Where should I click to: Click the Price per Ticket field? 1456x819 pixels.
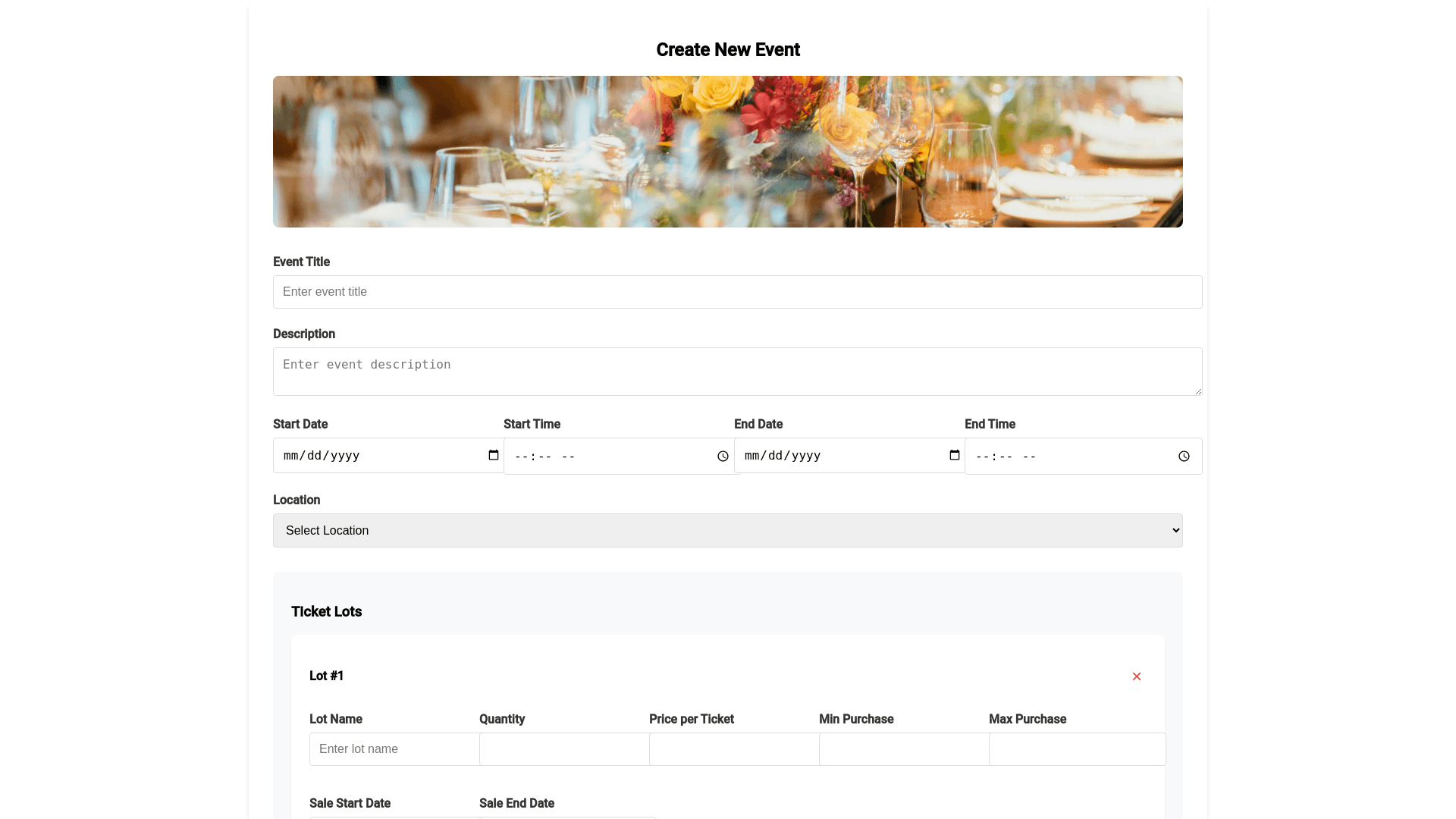pos(734,749)
